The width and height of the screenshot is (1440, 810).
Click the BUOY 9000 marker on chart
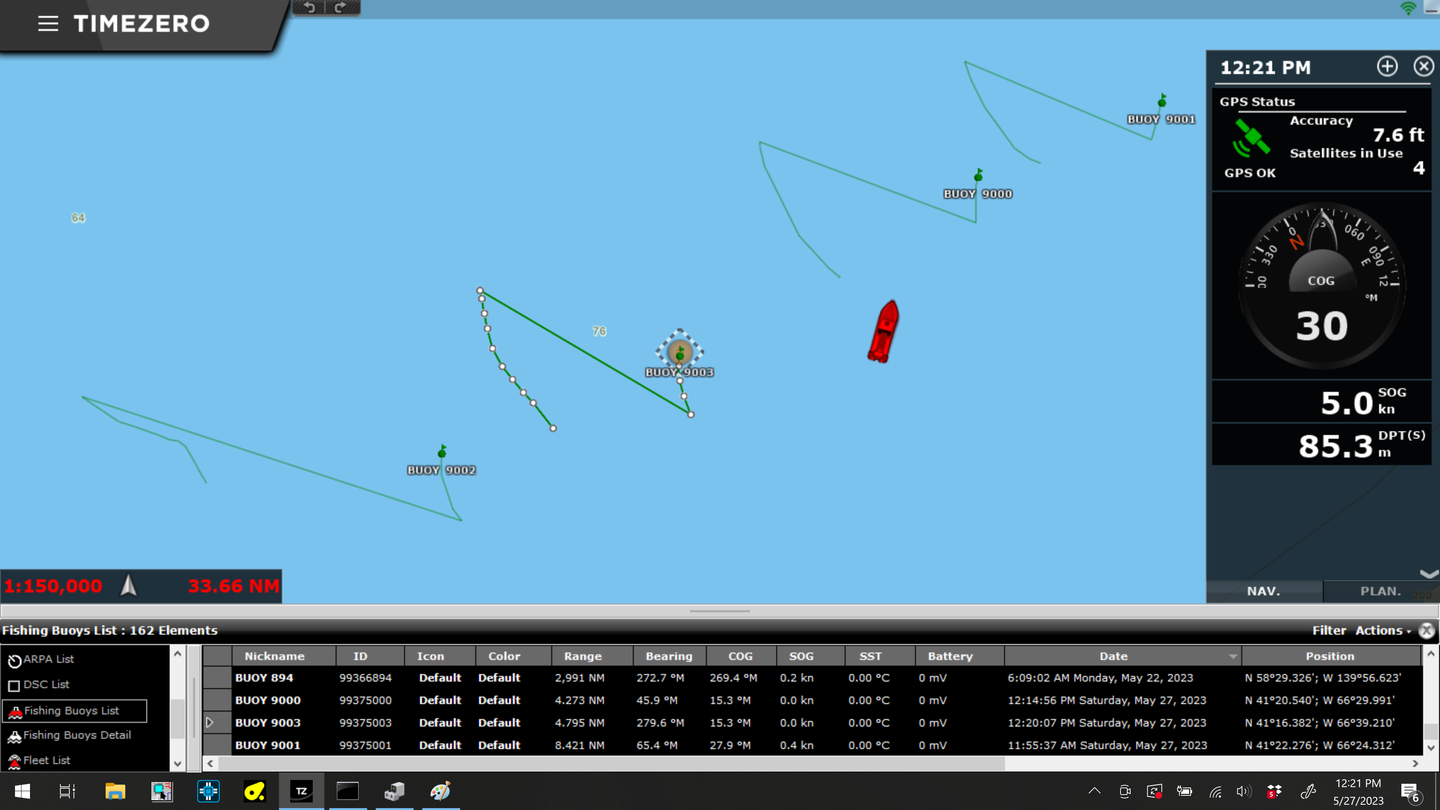pos(978,177)
